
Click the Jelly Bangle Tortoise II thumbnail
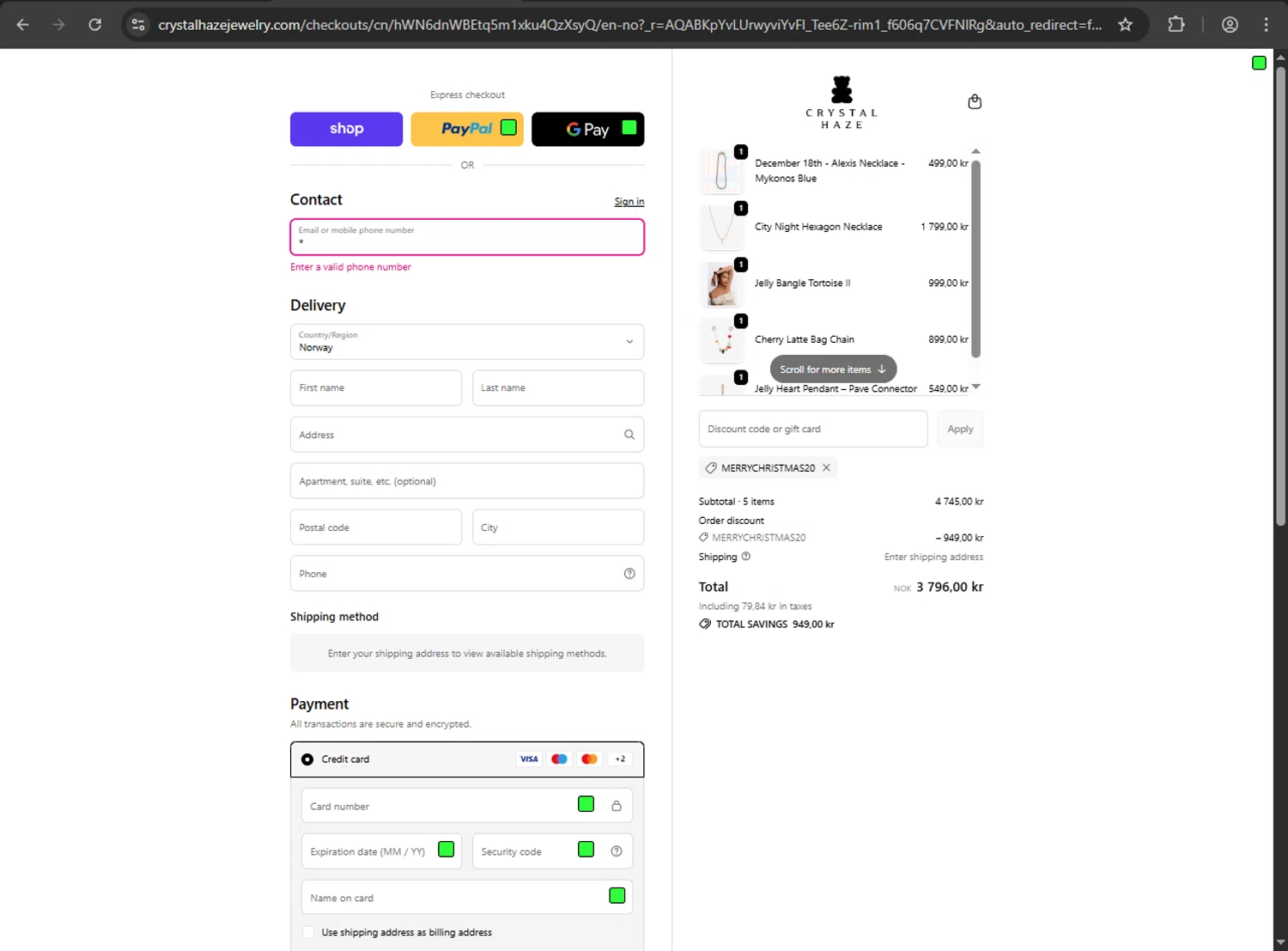721,283
